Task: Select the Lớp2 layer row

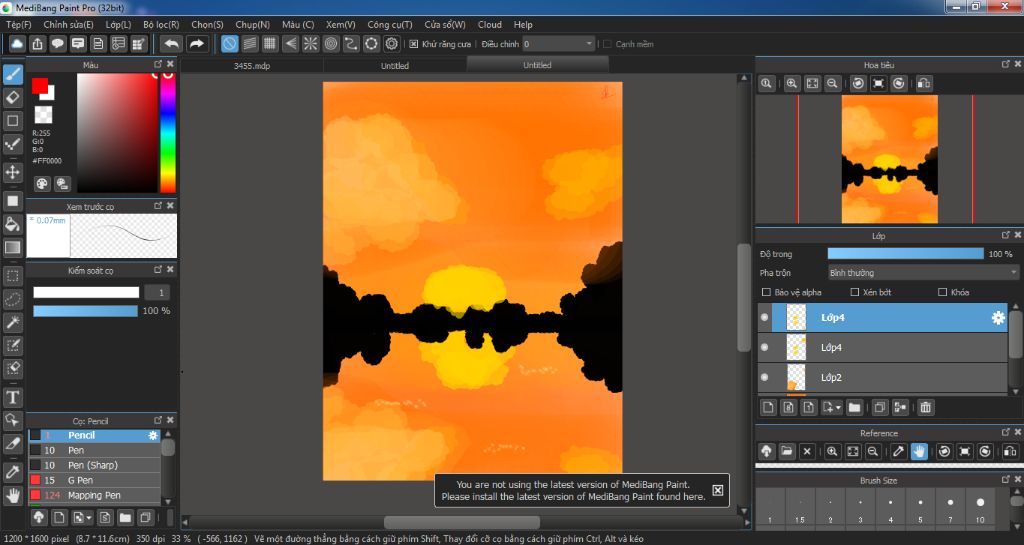Action: click(x=883, y=377)
